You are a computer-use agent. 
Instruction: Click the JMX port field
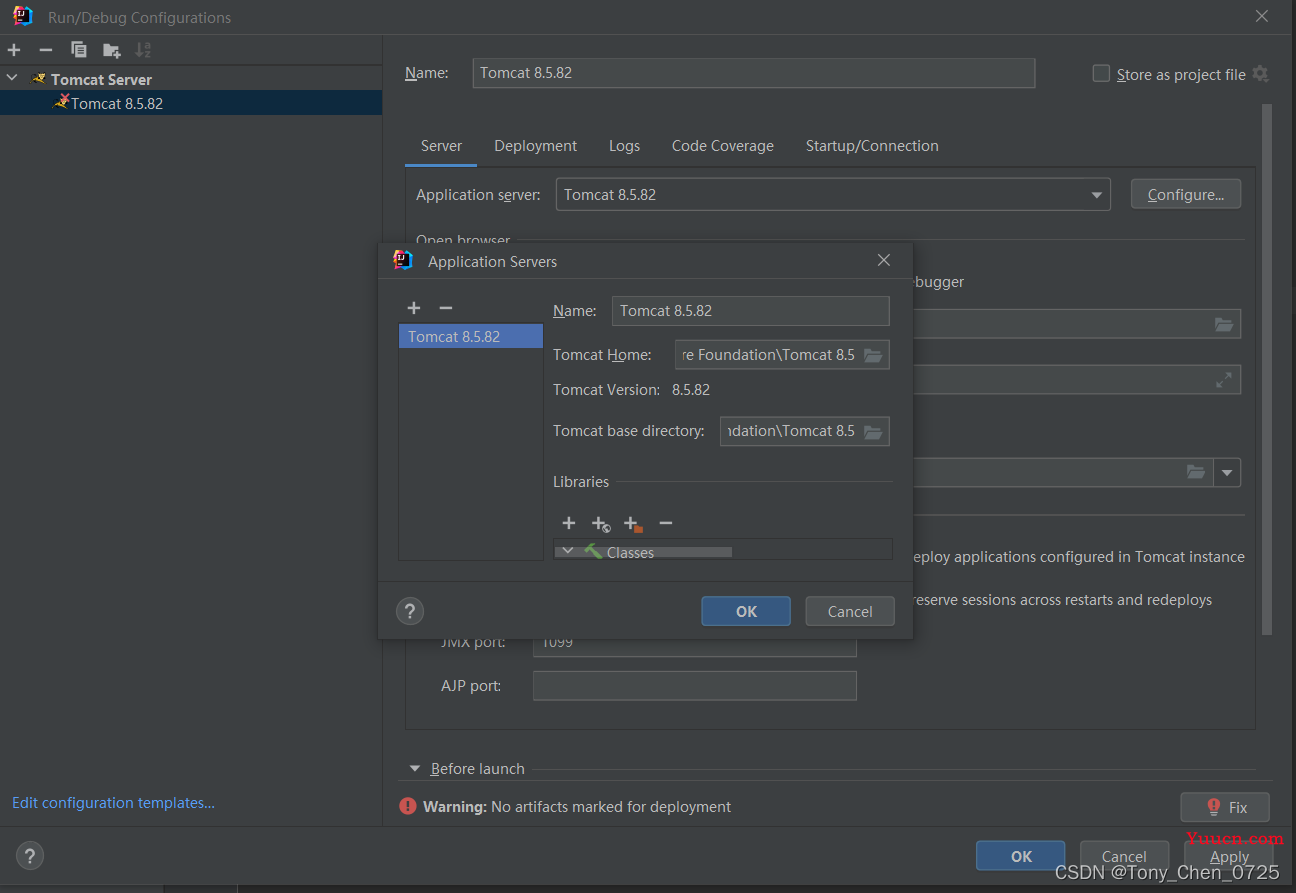pos(695,646)
